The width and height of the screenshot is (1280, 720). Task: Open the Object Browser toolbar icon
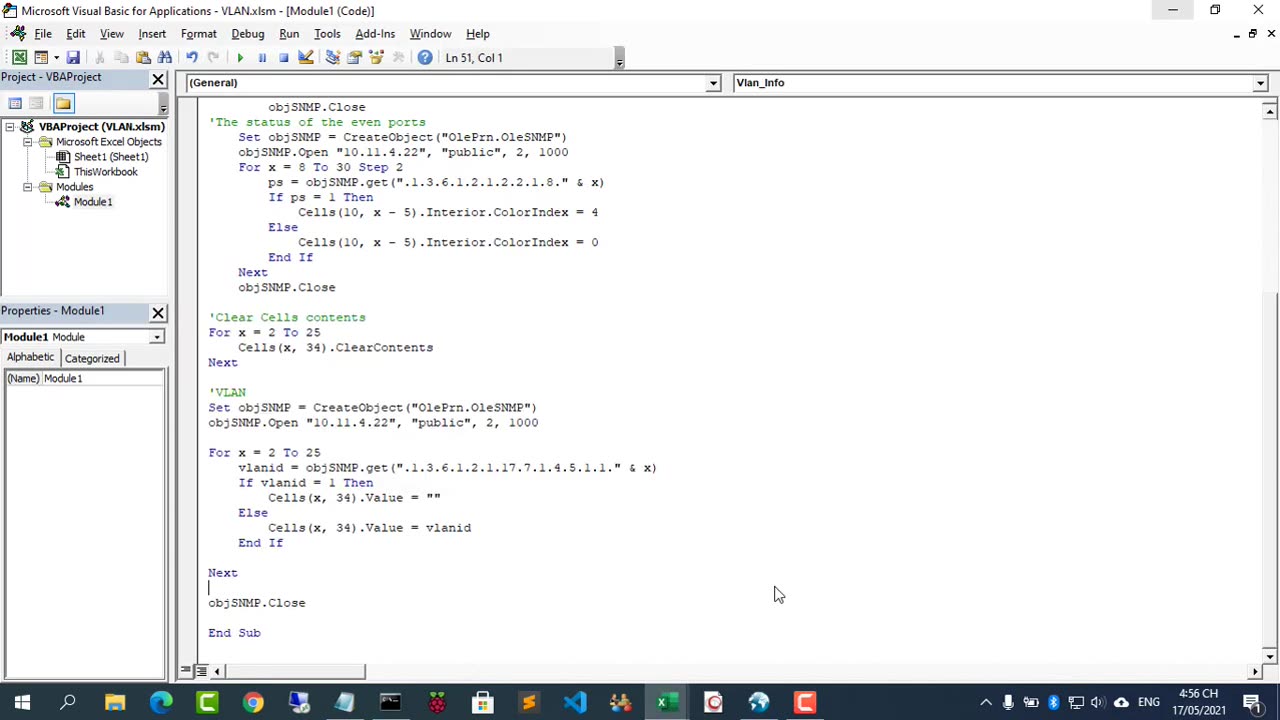click(x=377, y=58)
